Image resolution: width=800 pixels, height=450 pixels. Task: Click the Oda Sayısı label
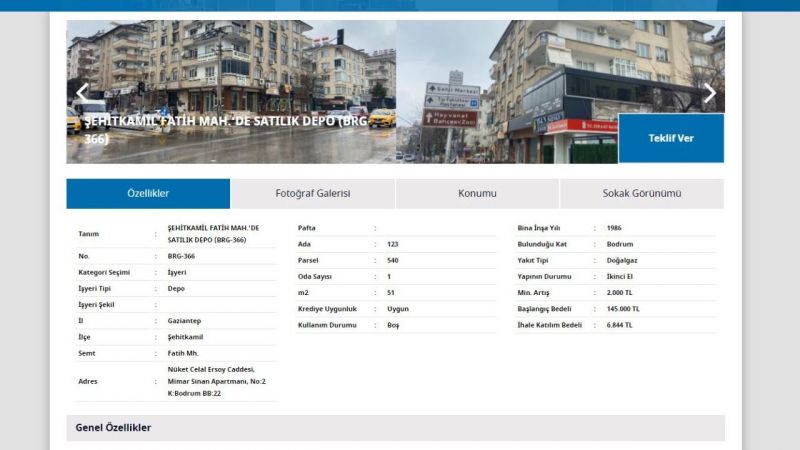tap(314, 277)
